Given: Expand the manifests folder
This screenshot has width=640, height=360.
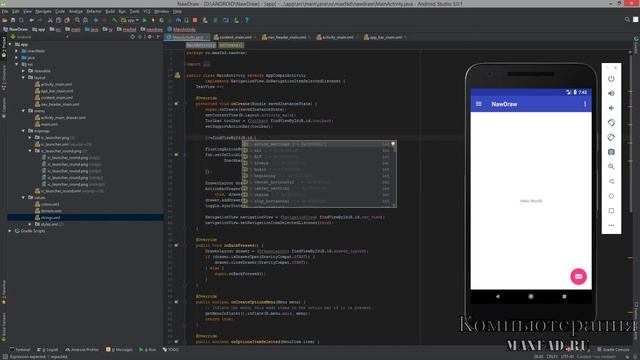Looking at the screenshot, I should pos(17,51).
